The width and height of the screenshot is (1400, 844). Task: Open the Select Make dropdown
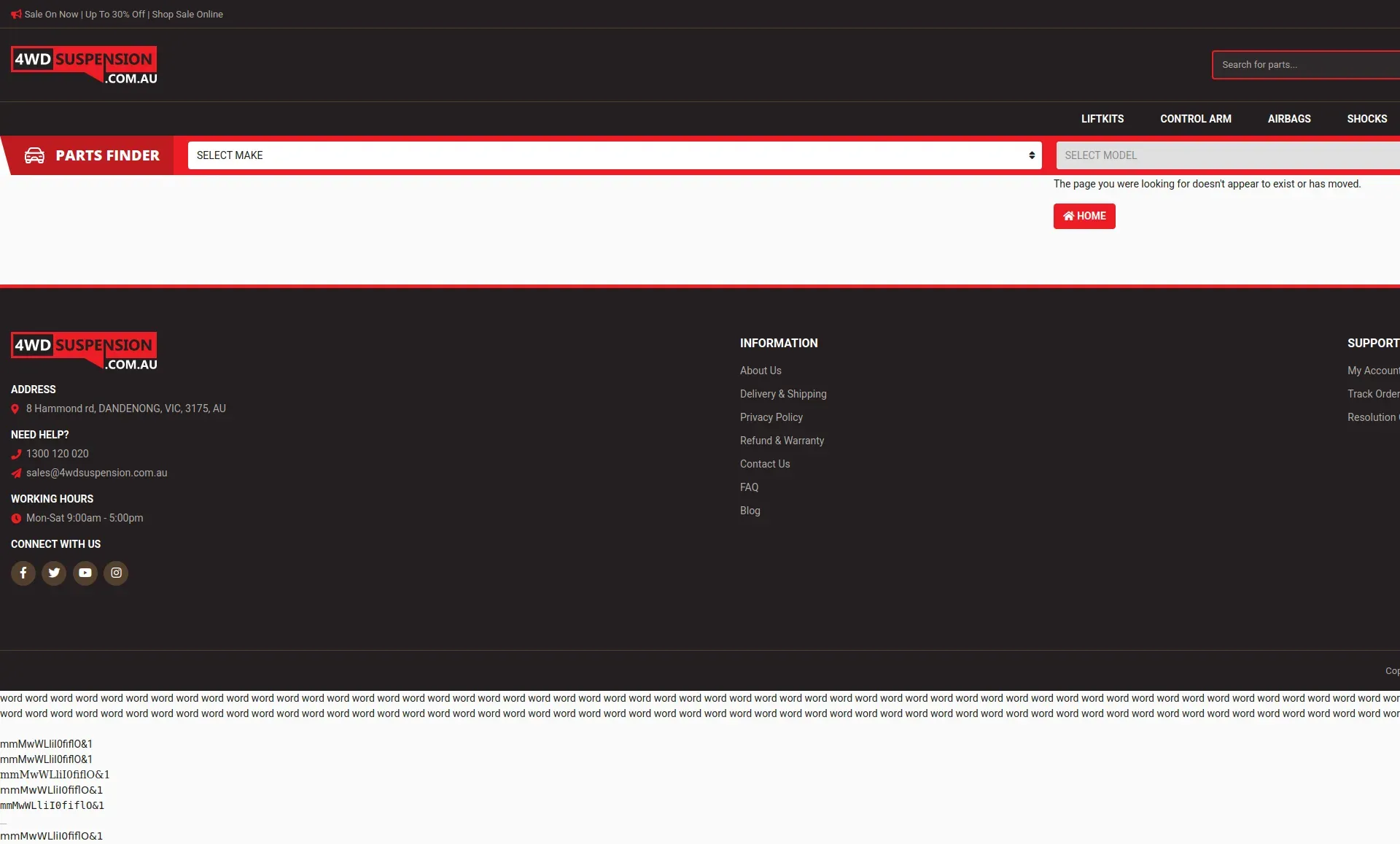pos(612,155)
